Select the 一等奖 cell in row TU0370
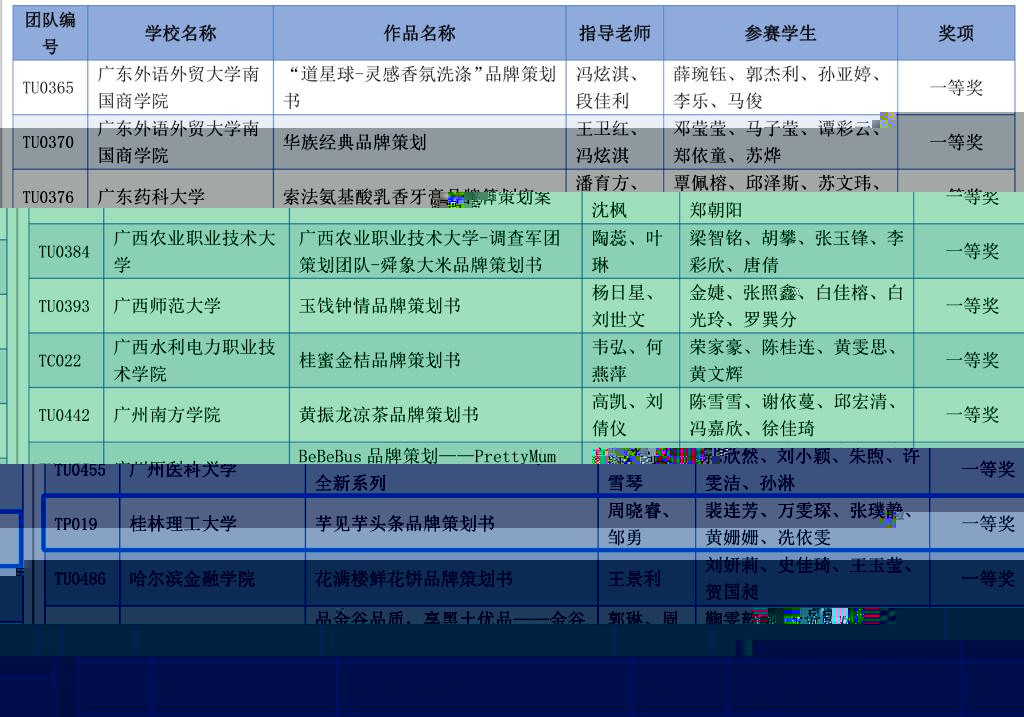The height and width of the screenshot is (717, 1024). coord(956,142)
